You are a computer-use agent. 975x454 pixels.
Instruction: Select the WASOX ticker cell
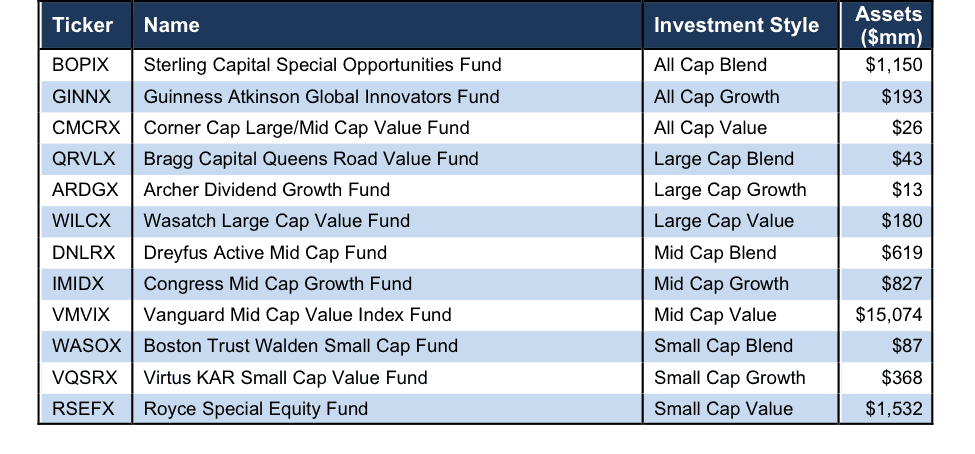[86, 346]
